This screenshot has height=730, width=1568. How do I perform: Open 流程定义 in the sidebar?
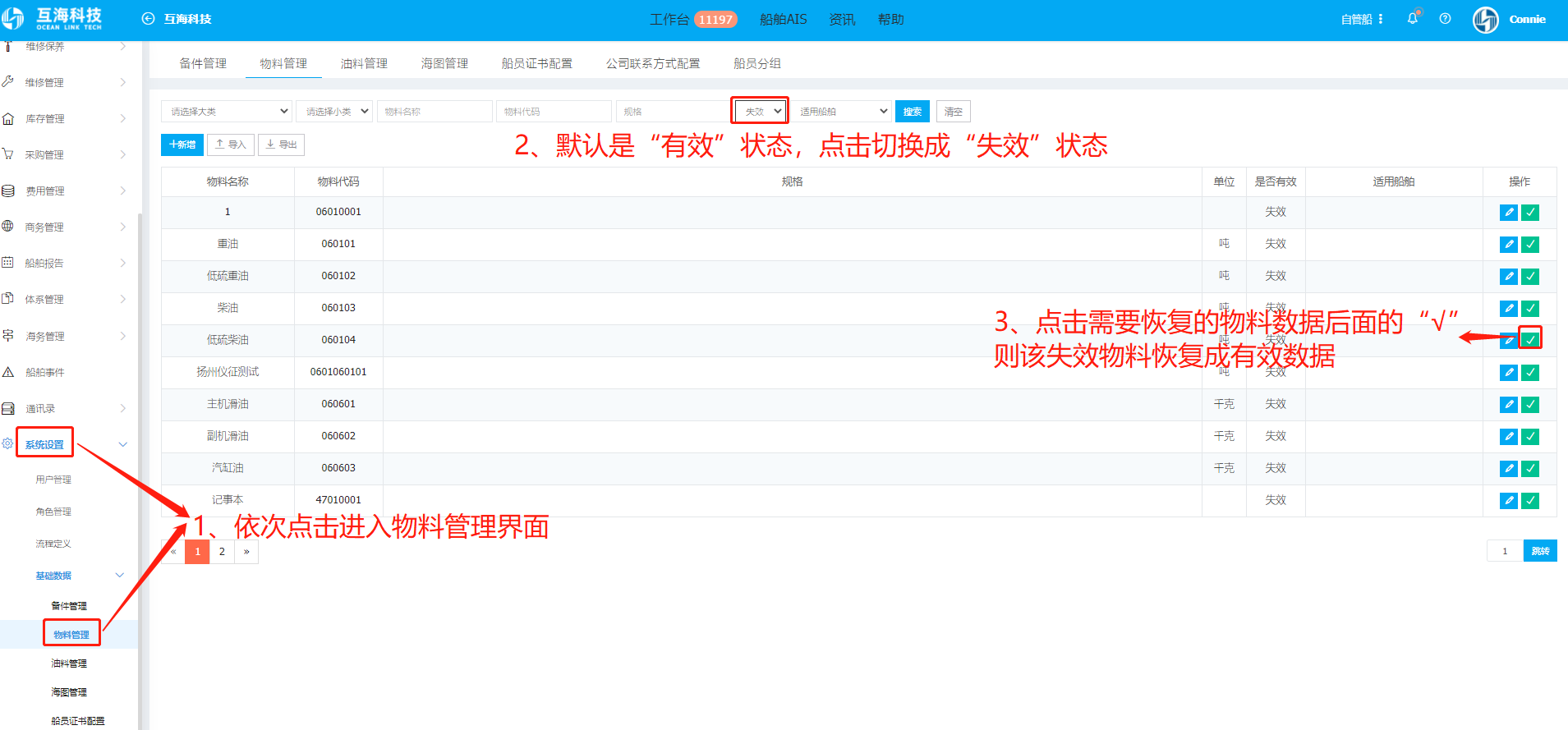[x=53, y=544]
